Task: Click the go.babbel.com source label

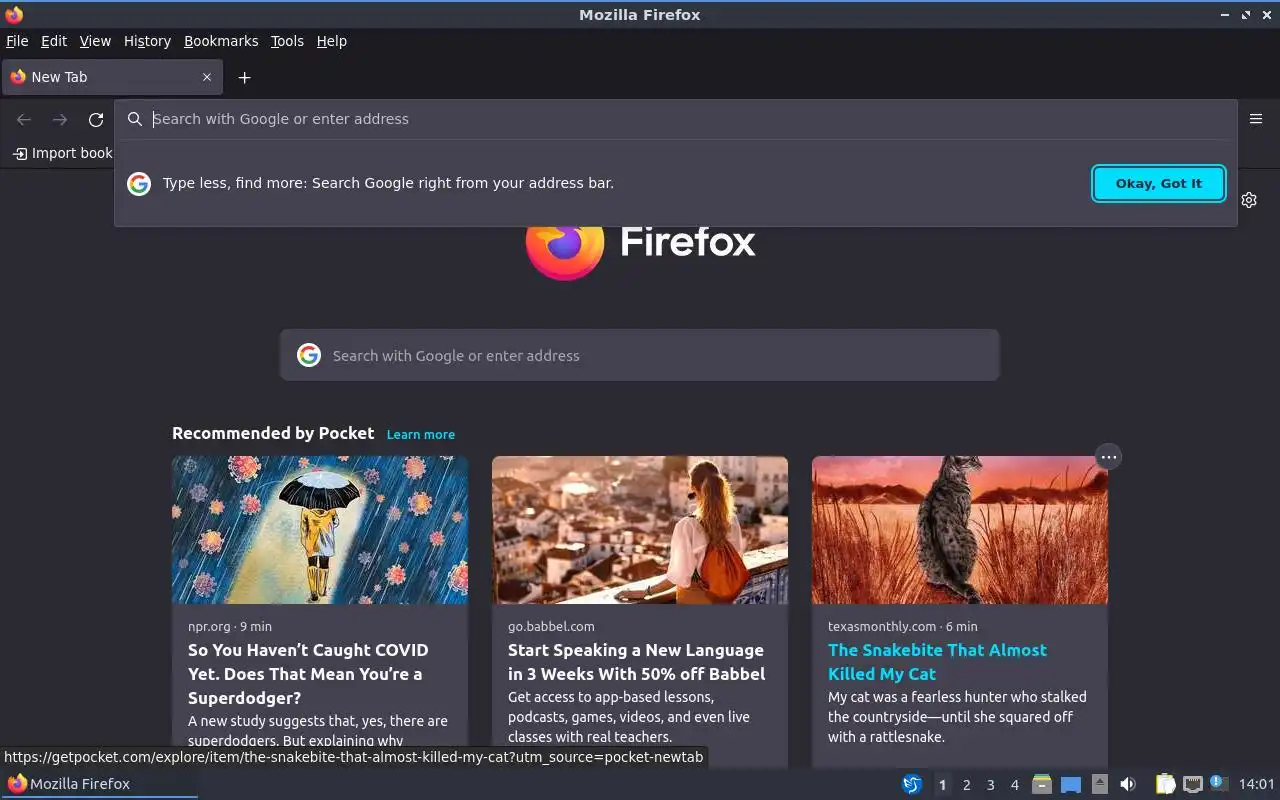Action: 551,626
